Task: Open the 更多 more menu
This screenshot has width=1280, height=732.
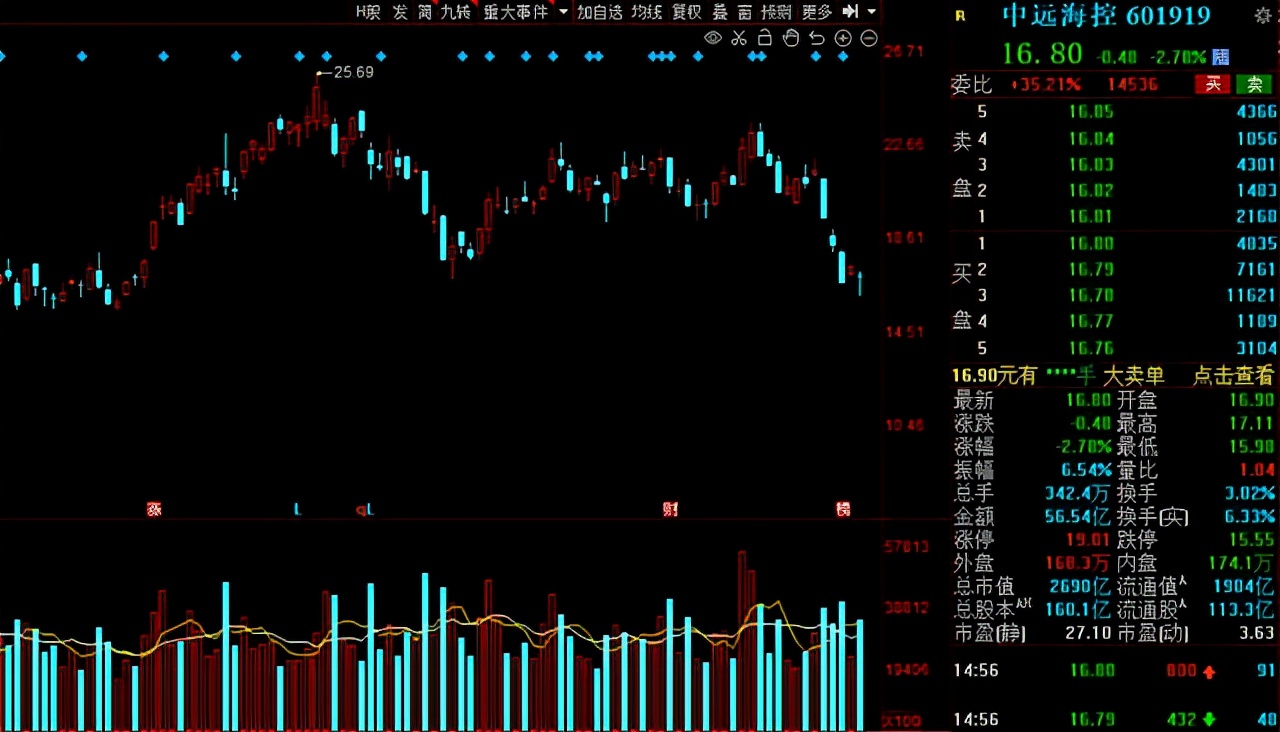Action: [x=817, y=12]
